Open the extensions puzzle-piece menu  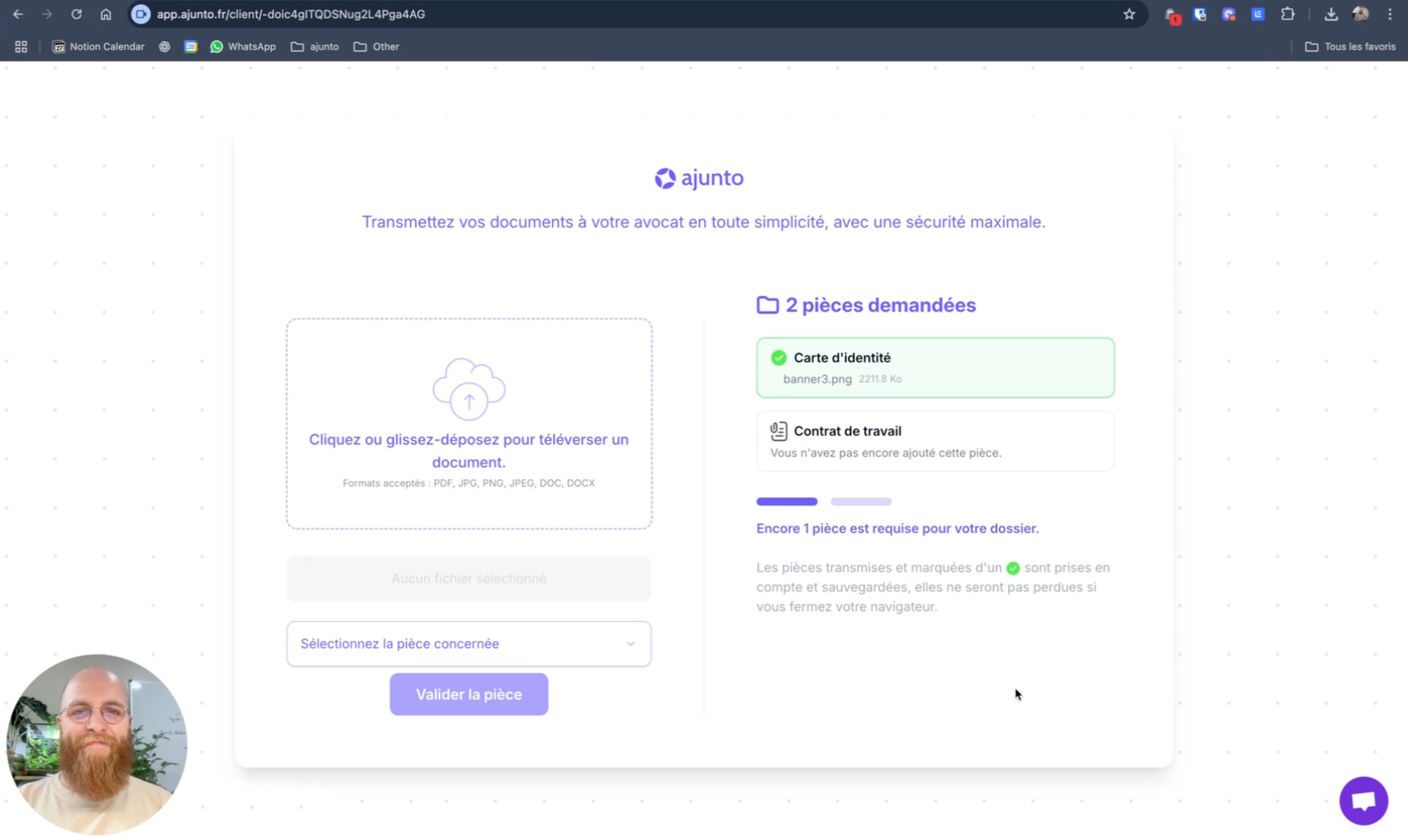click(1287, 14)
